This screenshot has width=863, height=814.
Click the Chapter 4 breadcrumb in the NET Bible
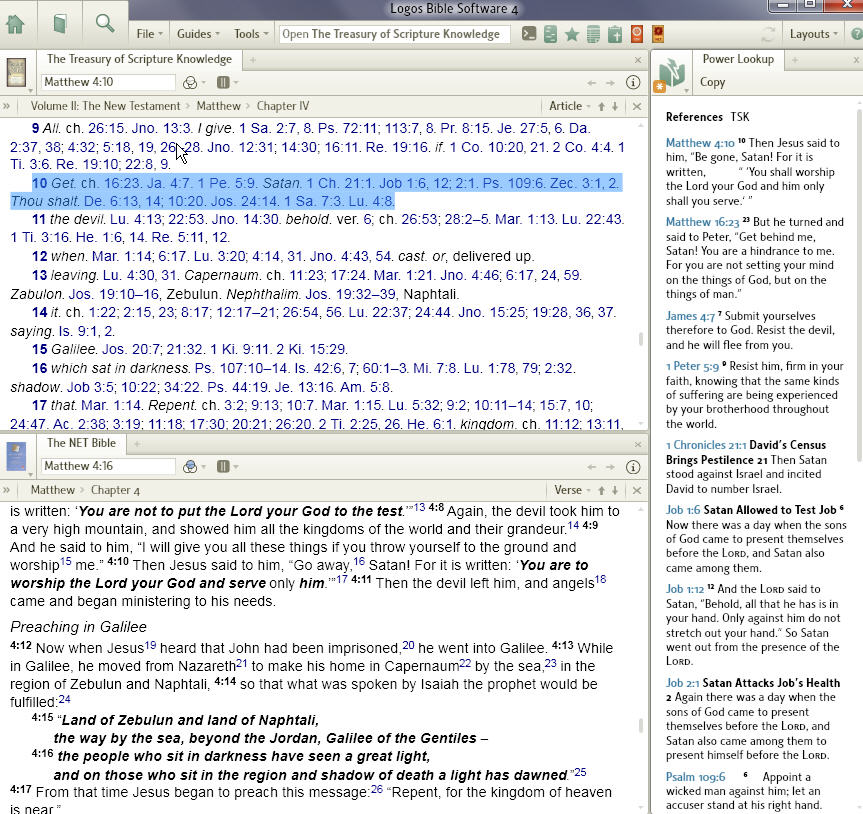(x=115, y=490)
